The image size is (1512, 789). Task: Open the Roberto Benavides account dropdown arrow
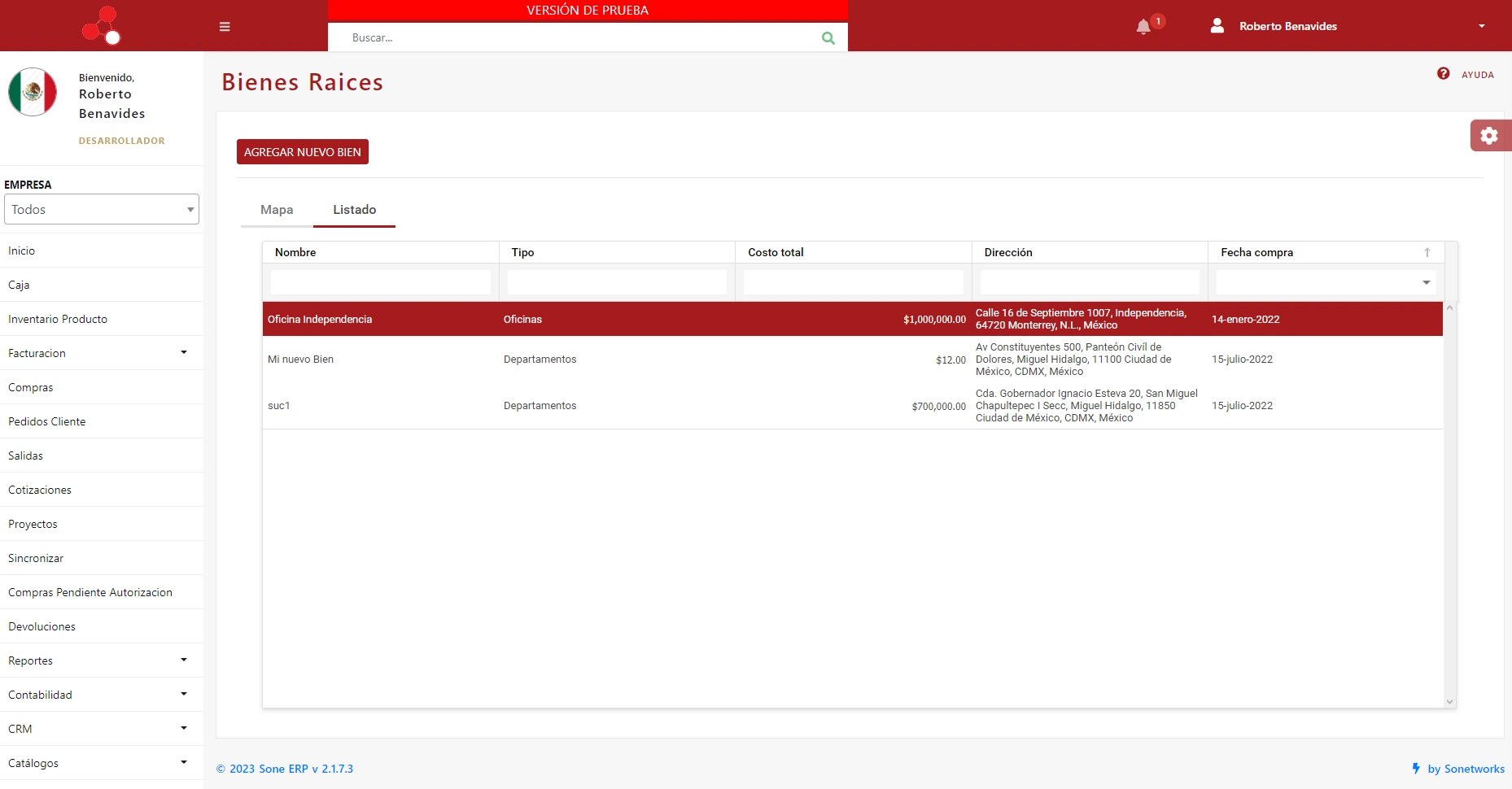(1482, 26)
